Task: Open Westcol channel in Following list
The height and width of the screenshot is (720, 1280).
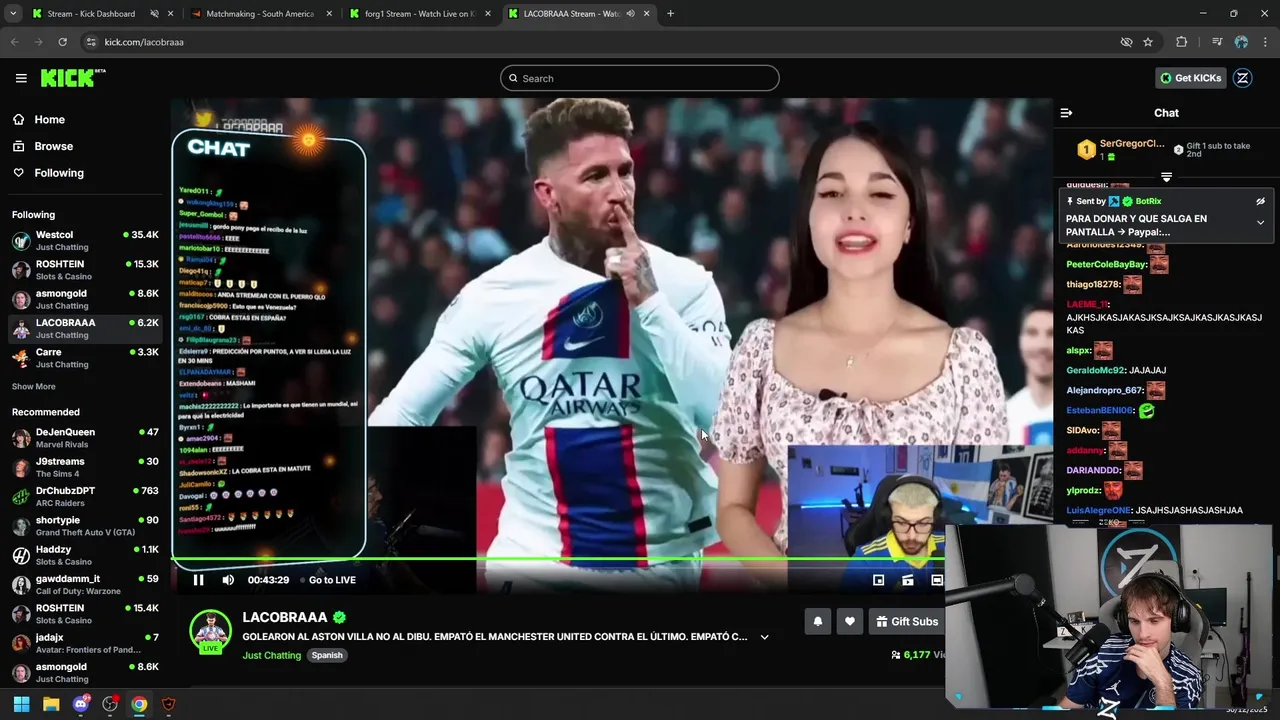Action: (x=85, y=240)
